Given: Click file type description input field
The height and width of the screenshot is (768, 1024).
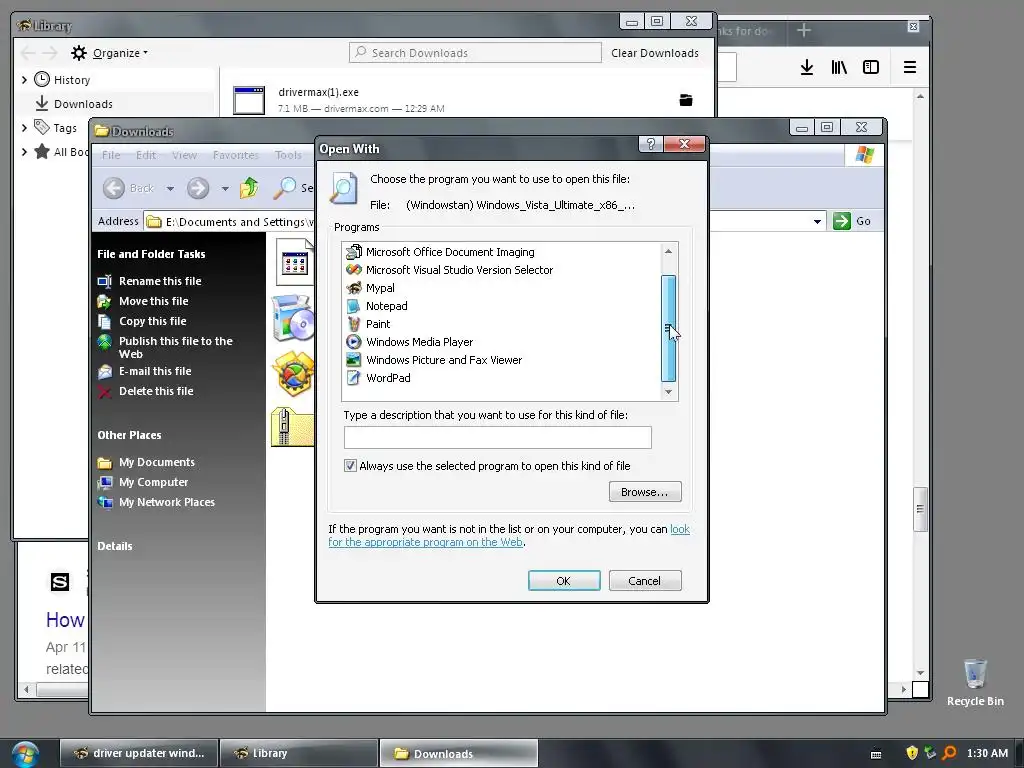Looking at the screenshot, I should pyautogui.click(x=498, y=438).
